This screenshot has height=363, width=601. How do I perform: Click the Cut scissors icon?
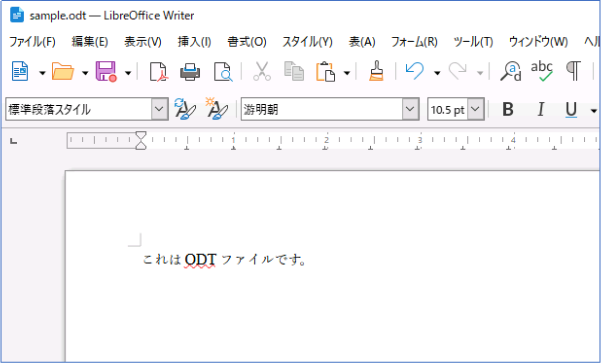point(262,71)
